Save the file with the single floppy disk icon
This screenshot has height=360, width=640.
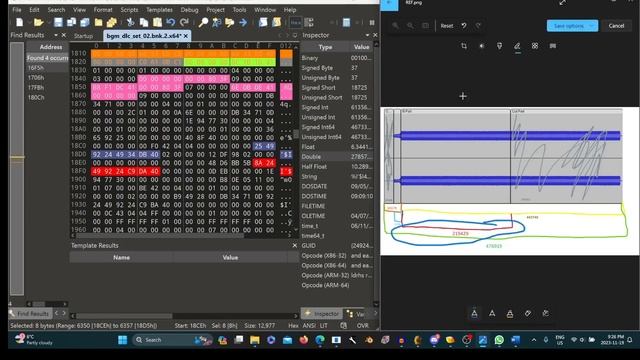pos(58,22)
